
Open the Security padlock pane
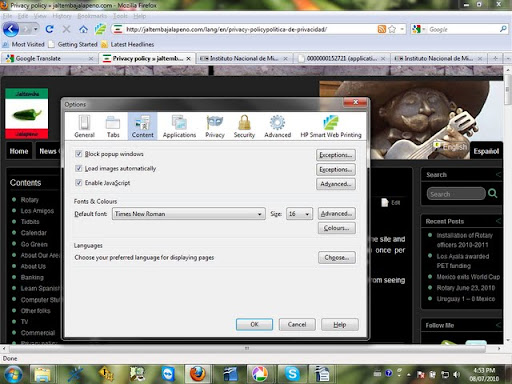pos(244,126)
